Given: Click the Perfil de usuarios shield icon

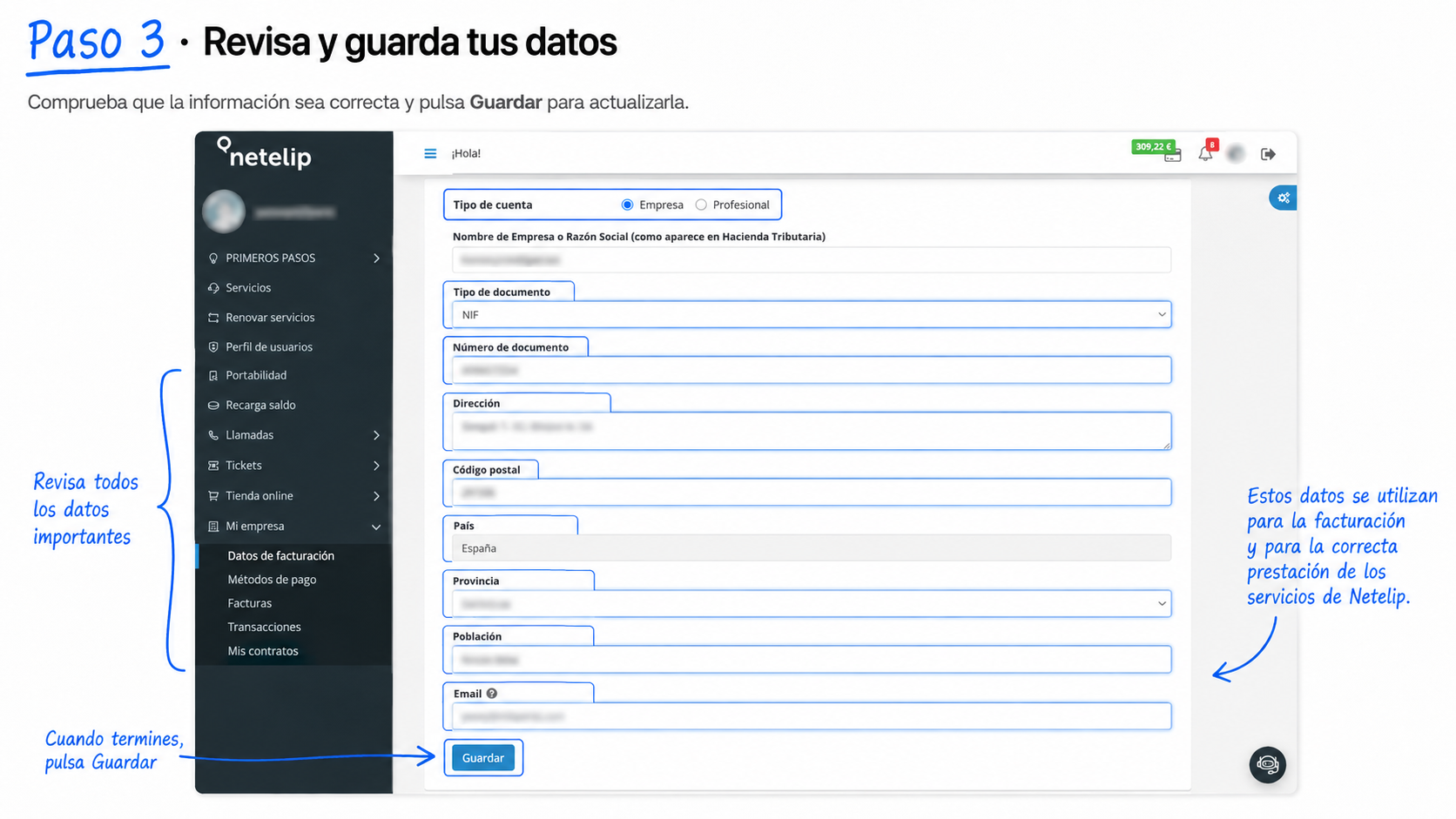Looking at the screenshot, I should [213, 347].
